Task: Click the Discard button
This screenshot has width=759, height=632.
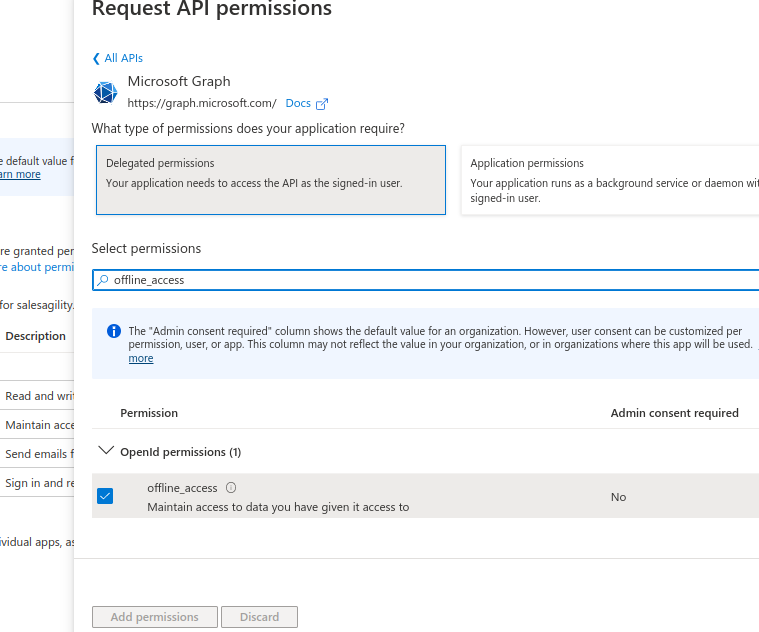Action: click(259, 617)
